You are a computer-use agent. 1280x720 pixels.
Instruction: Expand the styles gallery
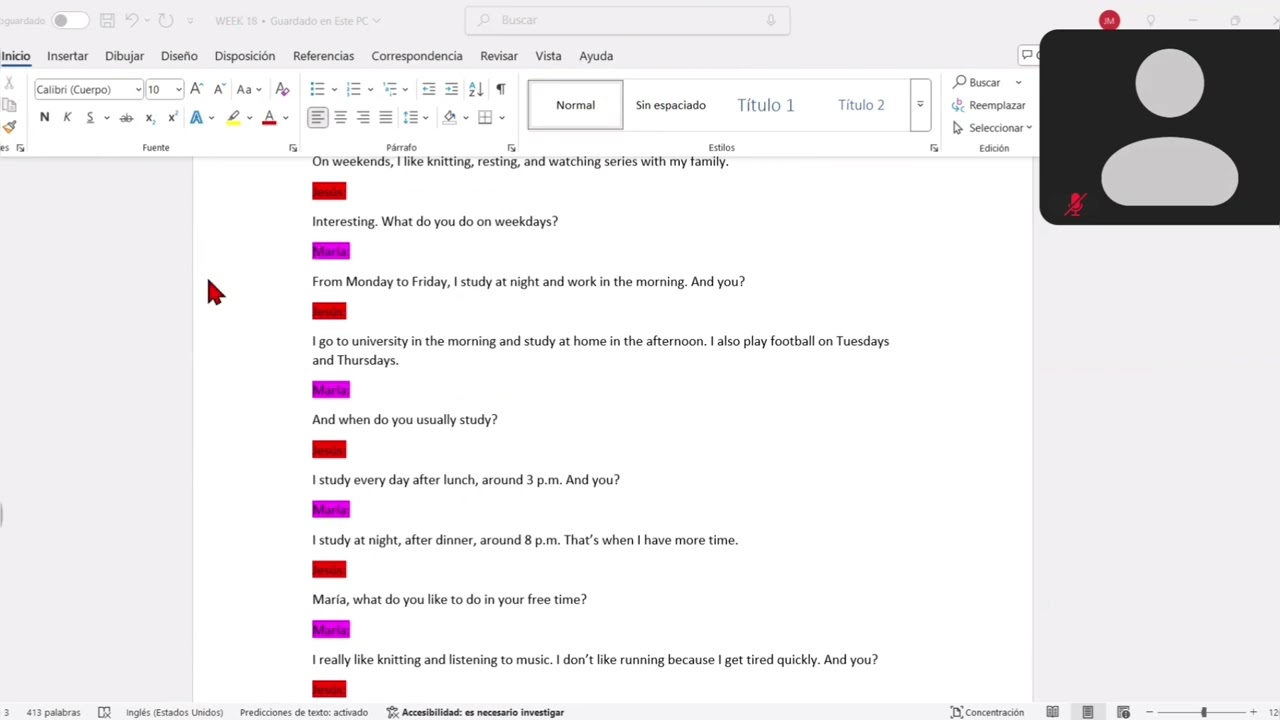pos(920,104)
